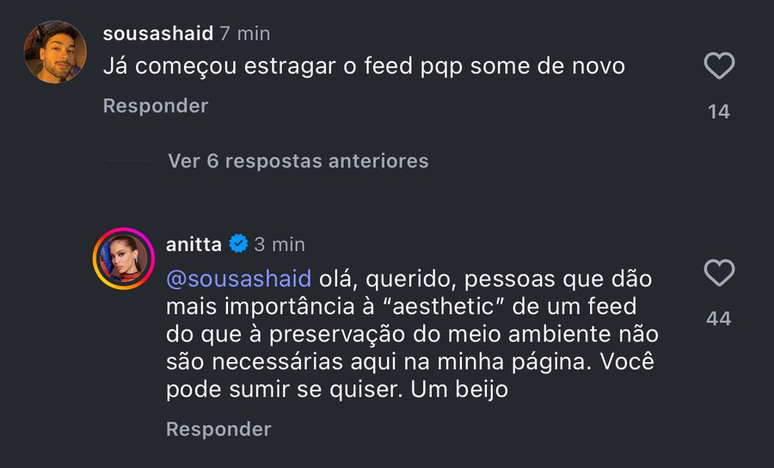The width and height of the screenshot is (774, 468).
Task: Reply to Anitta's comment via Responder
Action: (x=218, y=429)
